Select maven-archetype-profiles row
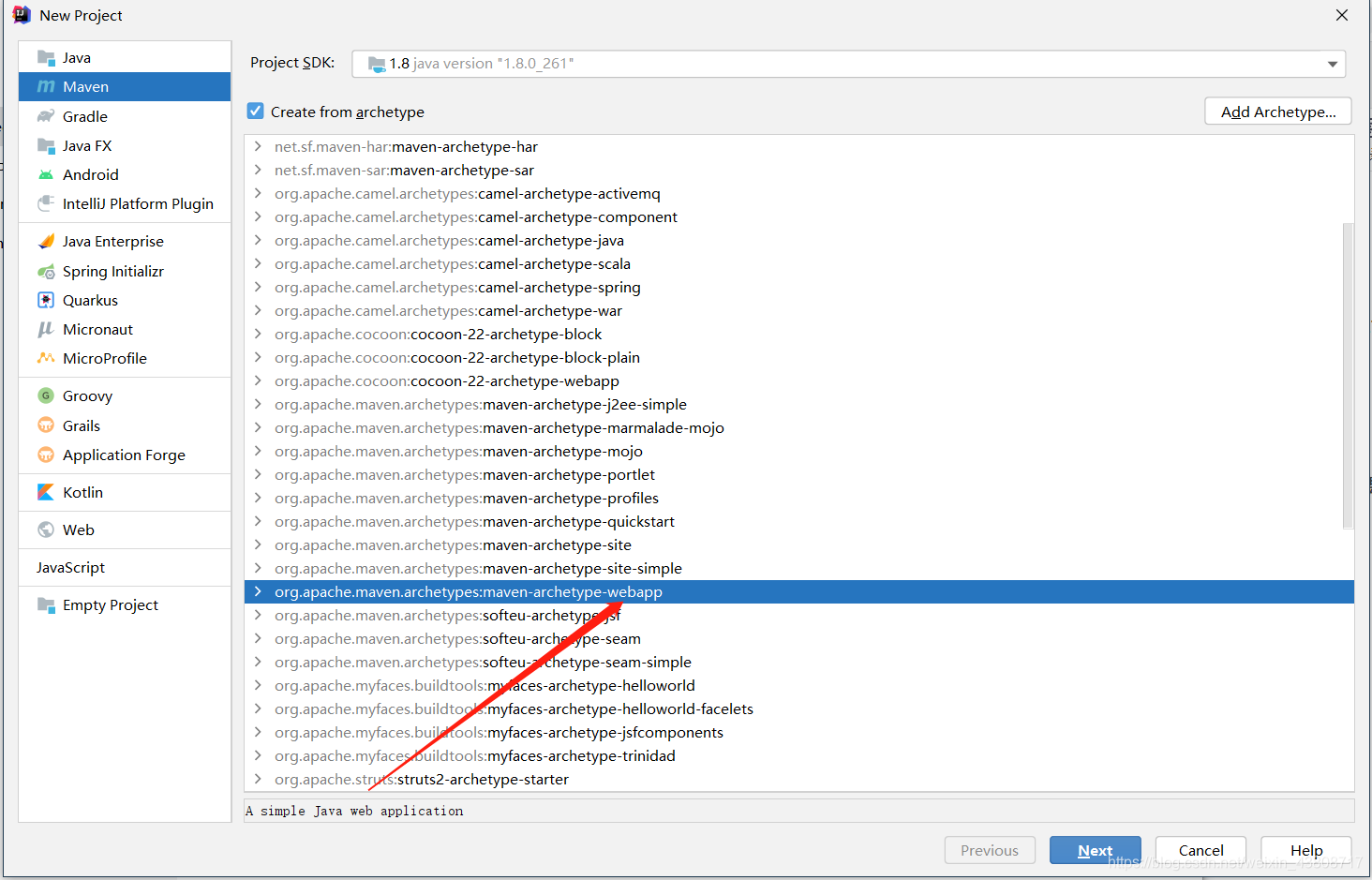Screen dimensions: 1372x880 click(799, 498)
